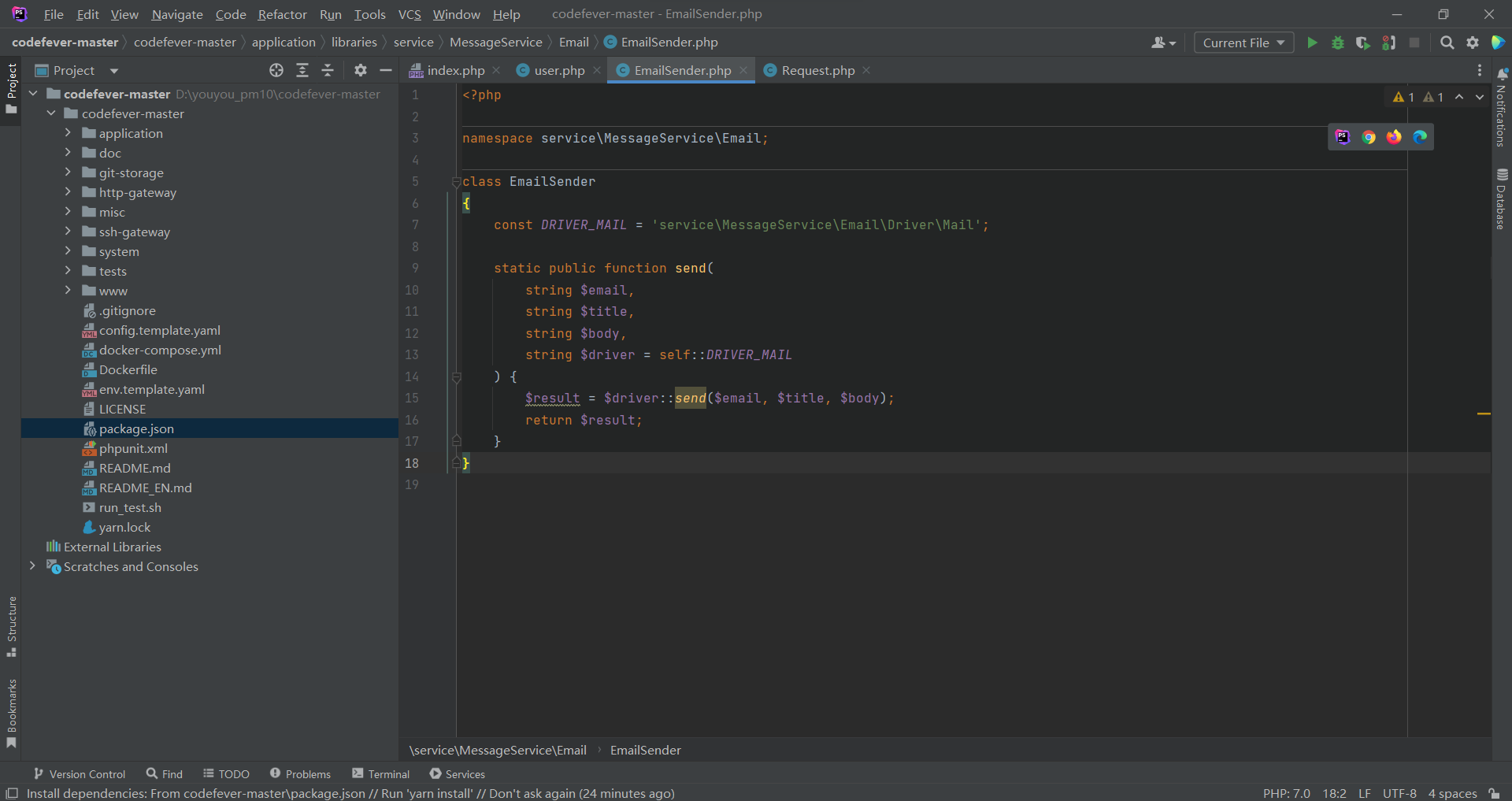Image resolution: width=1512 pixels, height=801 pixels.
Task: Expand Scratches and Consoles node
Action: click(x=32, y=566)
